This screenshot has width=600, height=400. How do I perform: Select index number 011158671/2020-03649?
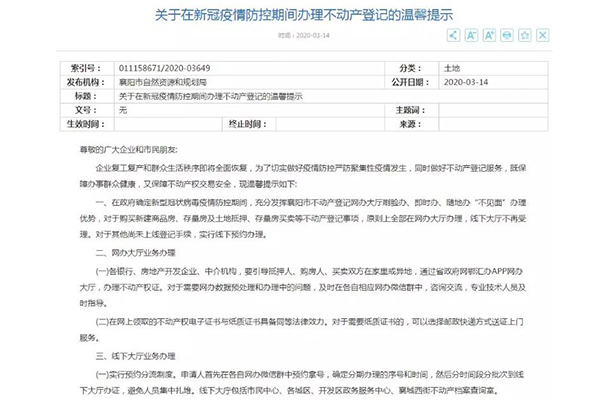click(165, 68)
